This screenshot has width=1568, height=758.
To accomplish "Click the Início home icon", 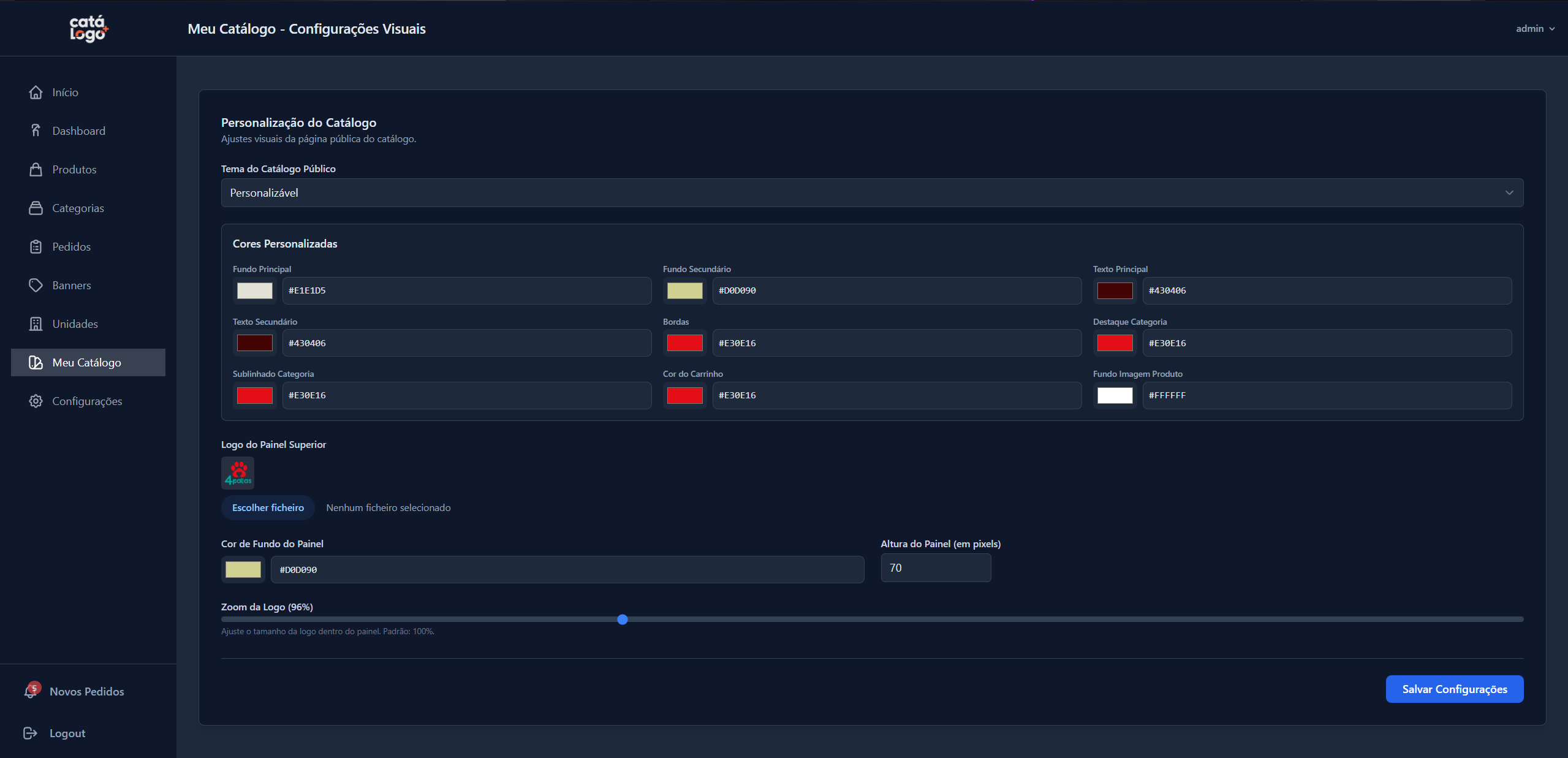I will pyautogui.click(x=36, y=93).
